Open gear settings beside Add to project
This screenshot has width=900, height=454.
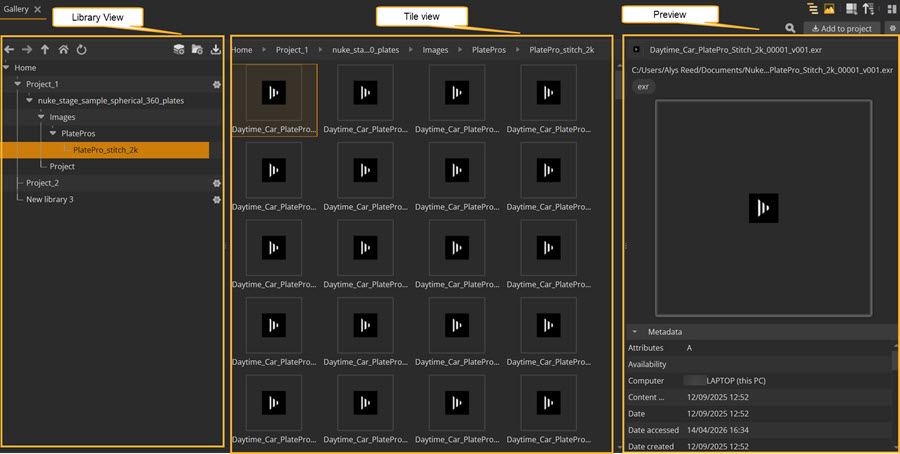pyautogui.click(x=892, y=28)
